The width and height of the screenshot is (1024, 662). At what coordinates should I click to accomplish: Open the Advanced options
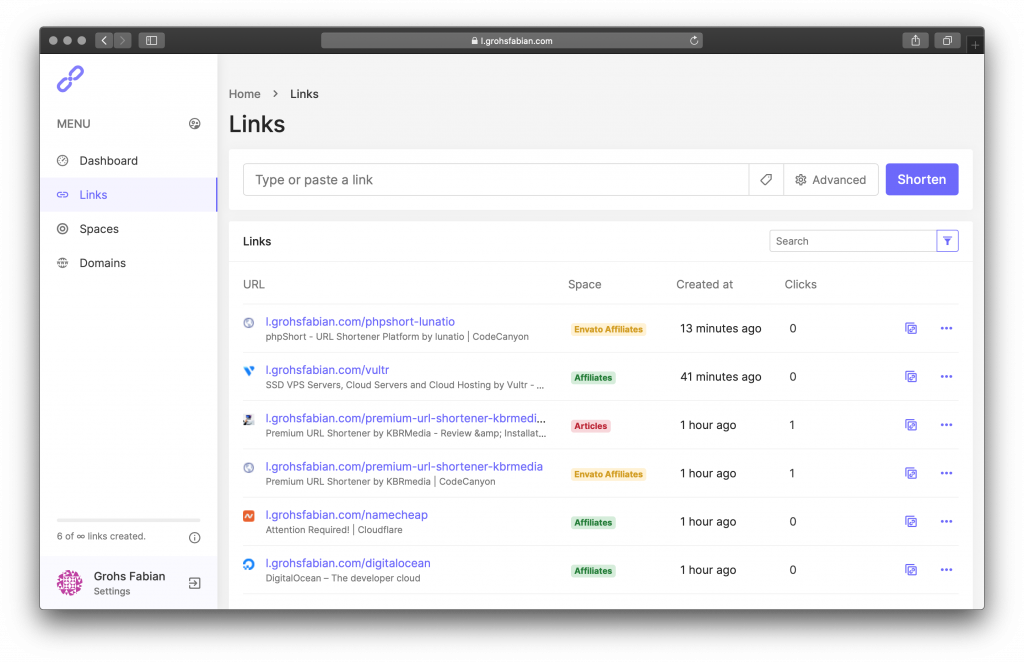pos(831,180)
